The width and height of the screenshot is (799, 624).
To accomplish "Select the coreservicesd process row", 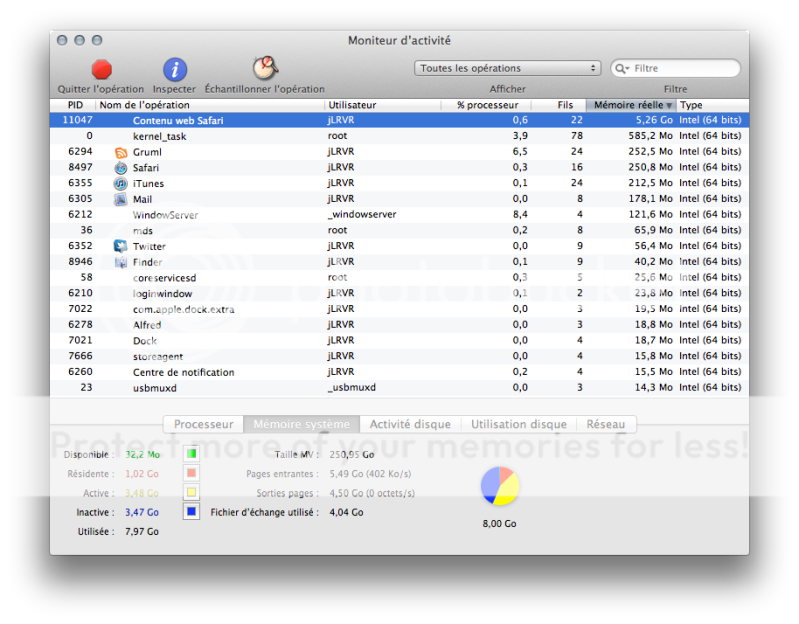I will 400,278.
